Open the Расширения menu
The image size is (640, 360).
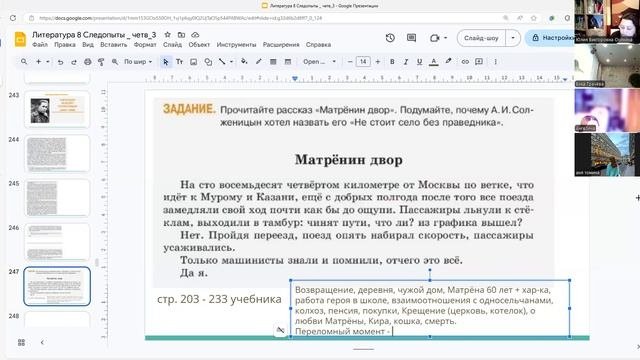[281, 44]
